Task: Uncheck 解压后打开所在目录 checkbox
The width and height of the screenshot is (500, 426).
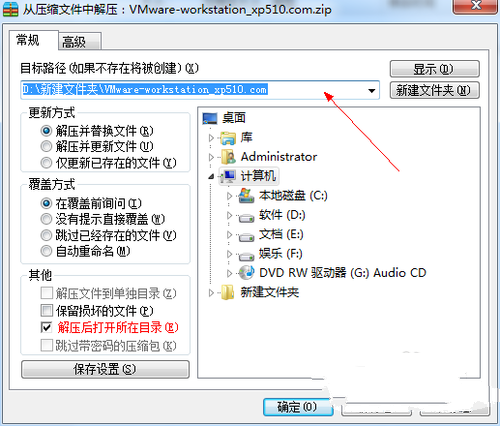Action: pos(46,327)
